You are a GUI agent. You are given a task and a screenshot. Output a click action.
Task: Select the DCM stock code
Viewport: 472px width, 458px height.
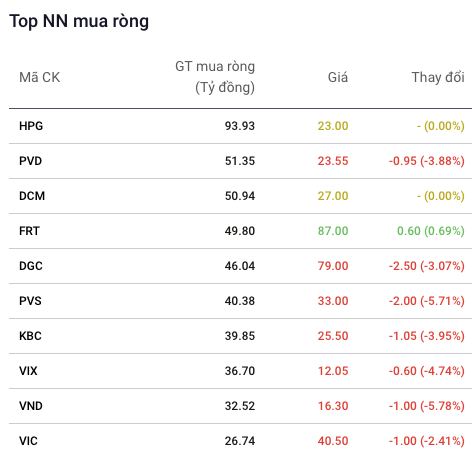32,196
